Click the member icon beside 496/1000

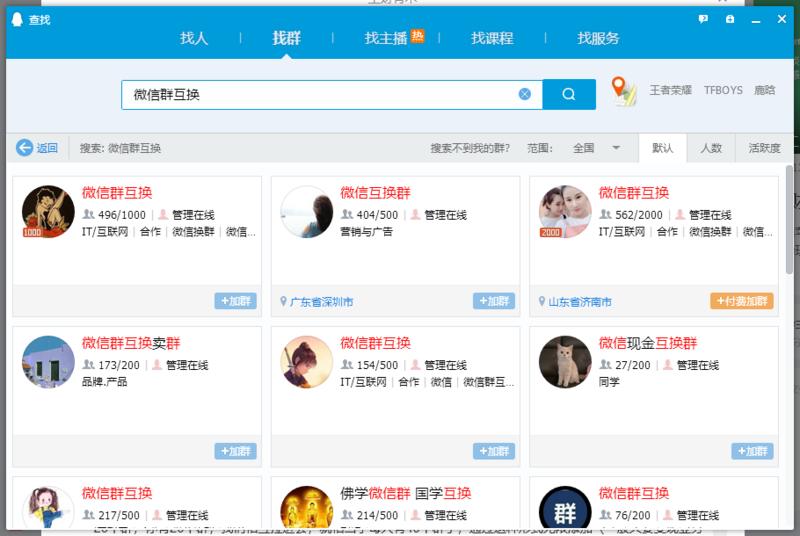(88, 214)
